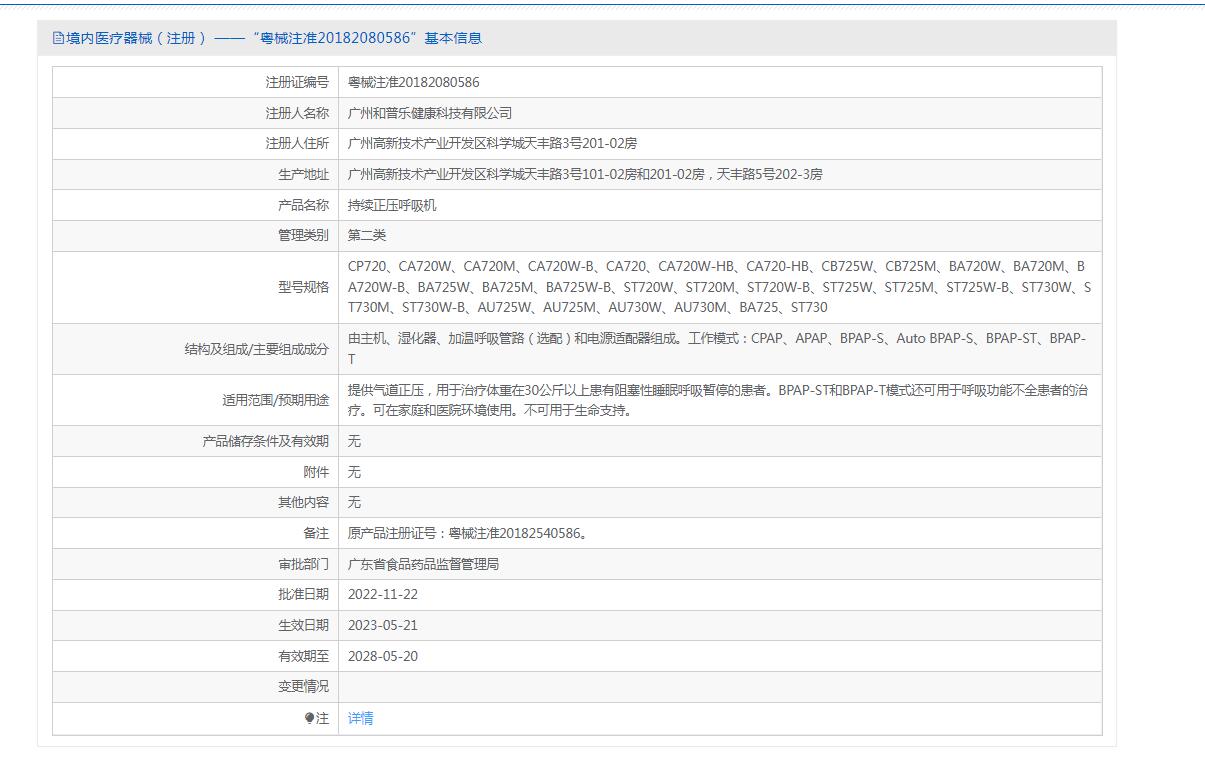
Task: Open the 详情 link in the 注 row
Action: pos(360,718)
